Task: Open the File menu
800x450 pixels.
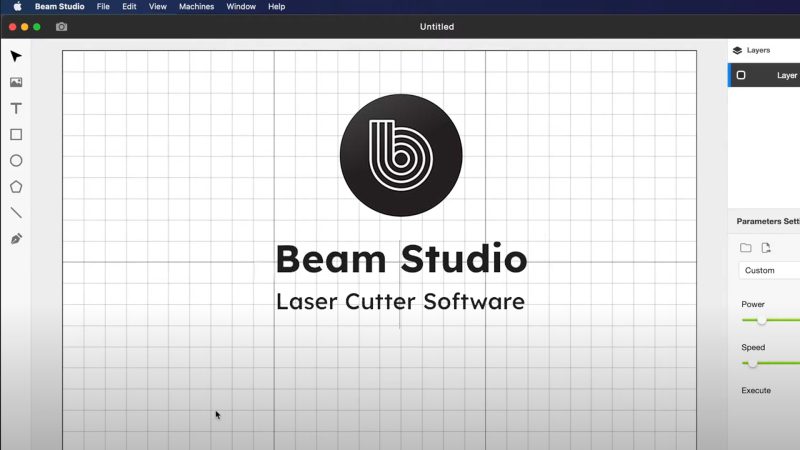Action: [x=103, y=7]
